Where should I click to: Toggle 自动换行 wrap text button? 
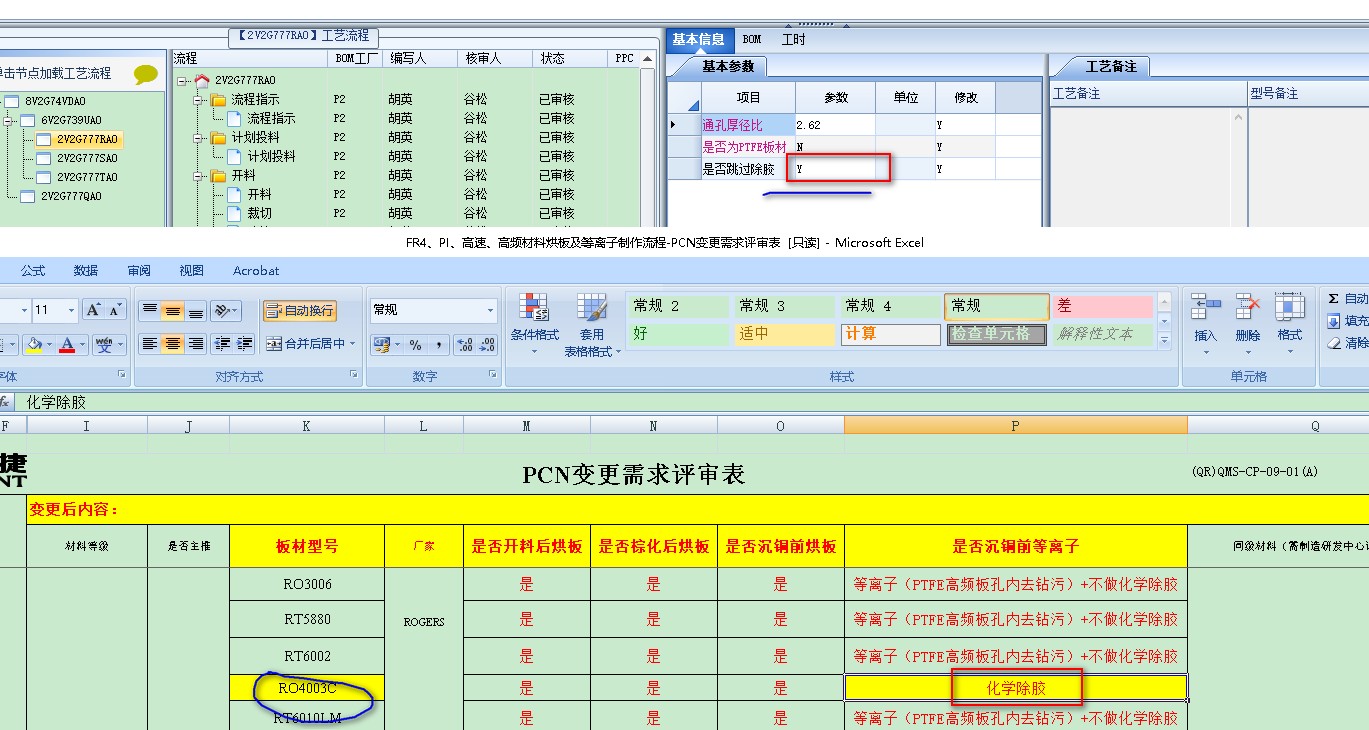[x=300, y=311]
